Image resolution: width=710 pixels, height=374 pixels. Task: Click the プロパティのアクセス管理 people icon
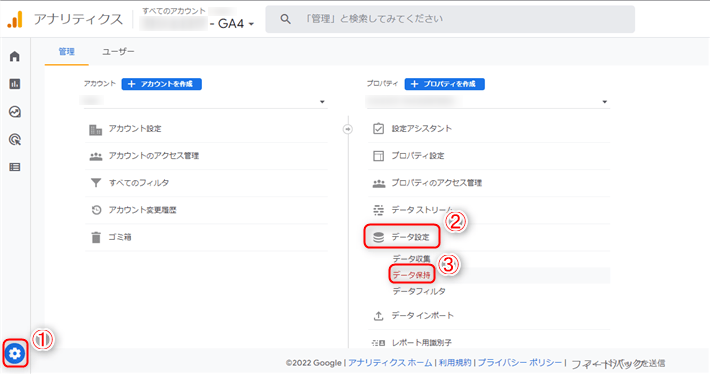pos(379,183)
